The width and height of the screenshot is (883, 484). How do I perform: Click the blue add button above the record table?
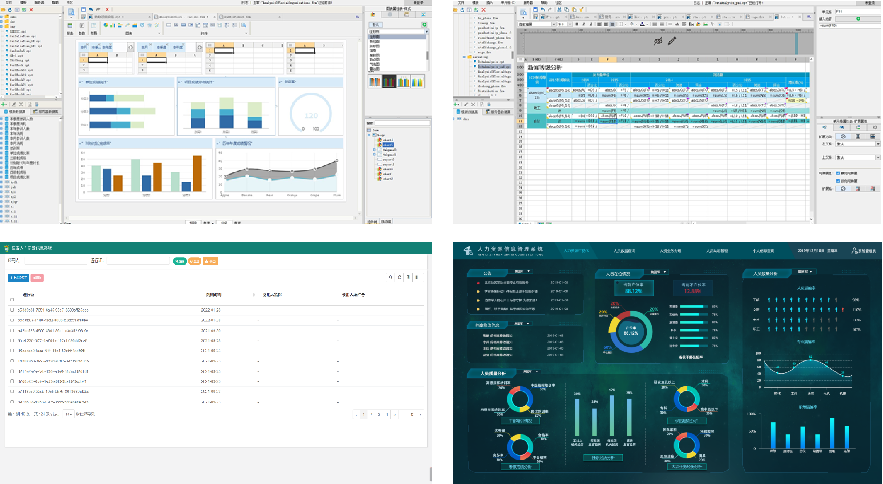coord(18,277)
